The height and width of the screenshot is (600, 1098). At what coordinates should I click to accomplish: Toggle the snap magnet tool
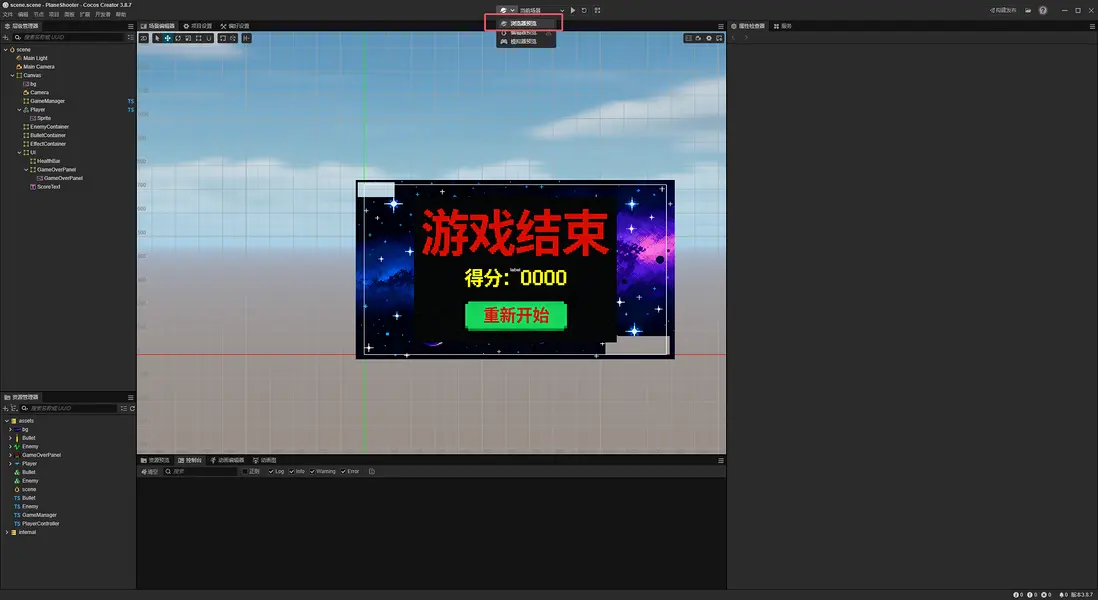pyautogui.click(x=209, y=38)
